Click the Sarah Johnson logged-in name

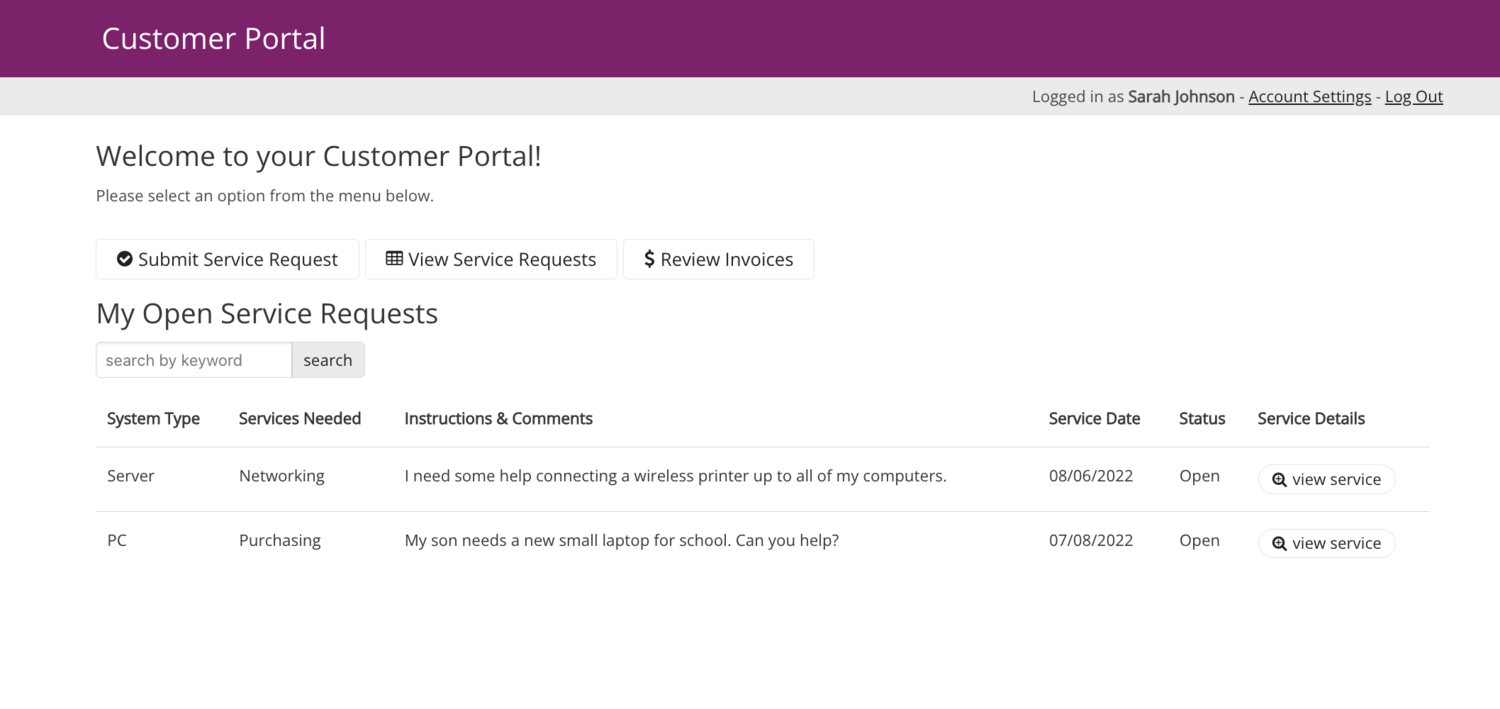[1180, 96]
